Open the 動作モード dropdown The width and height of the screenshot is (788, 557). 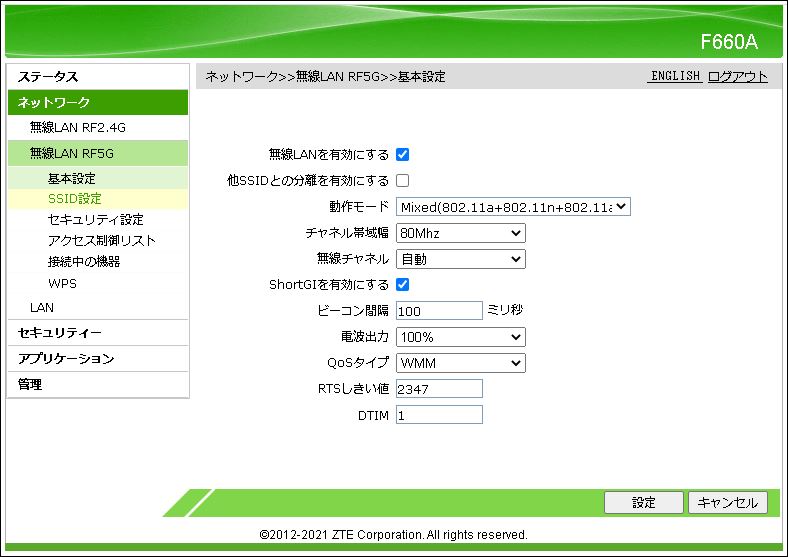513,207
